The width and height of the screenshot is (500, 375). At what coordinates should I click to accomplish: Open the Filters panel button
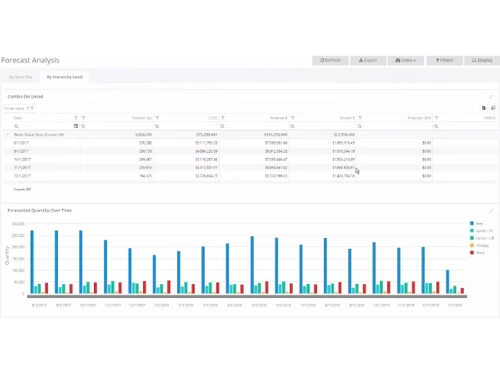444,60
